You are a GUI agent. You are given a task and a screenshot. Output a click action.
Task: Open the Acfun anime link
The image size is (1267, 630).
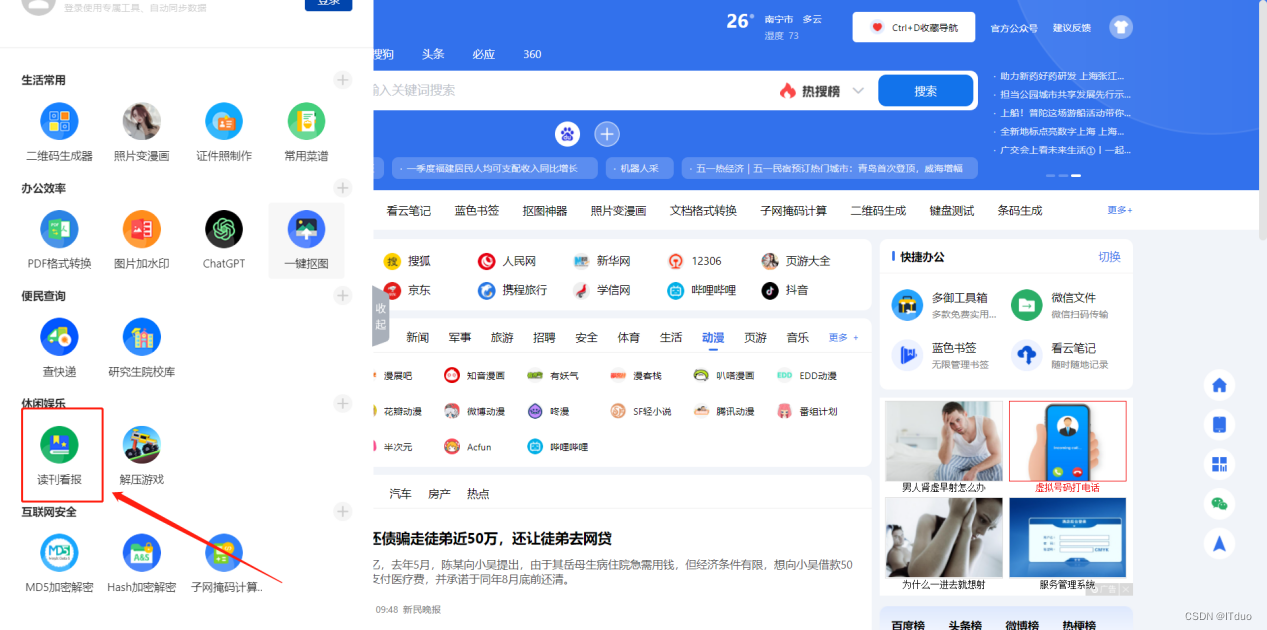tap(468, 447)
